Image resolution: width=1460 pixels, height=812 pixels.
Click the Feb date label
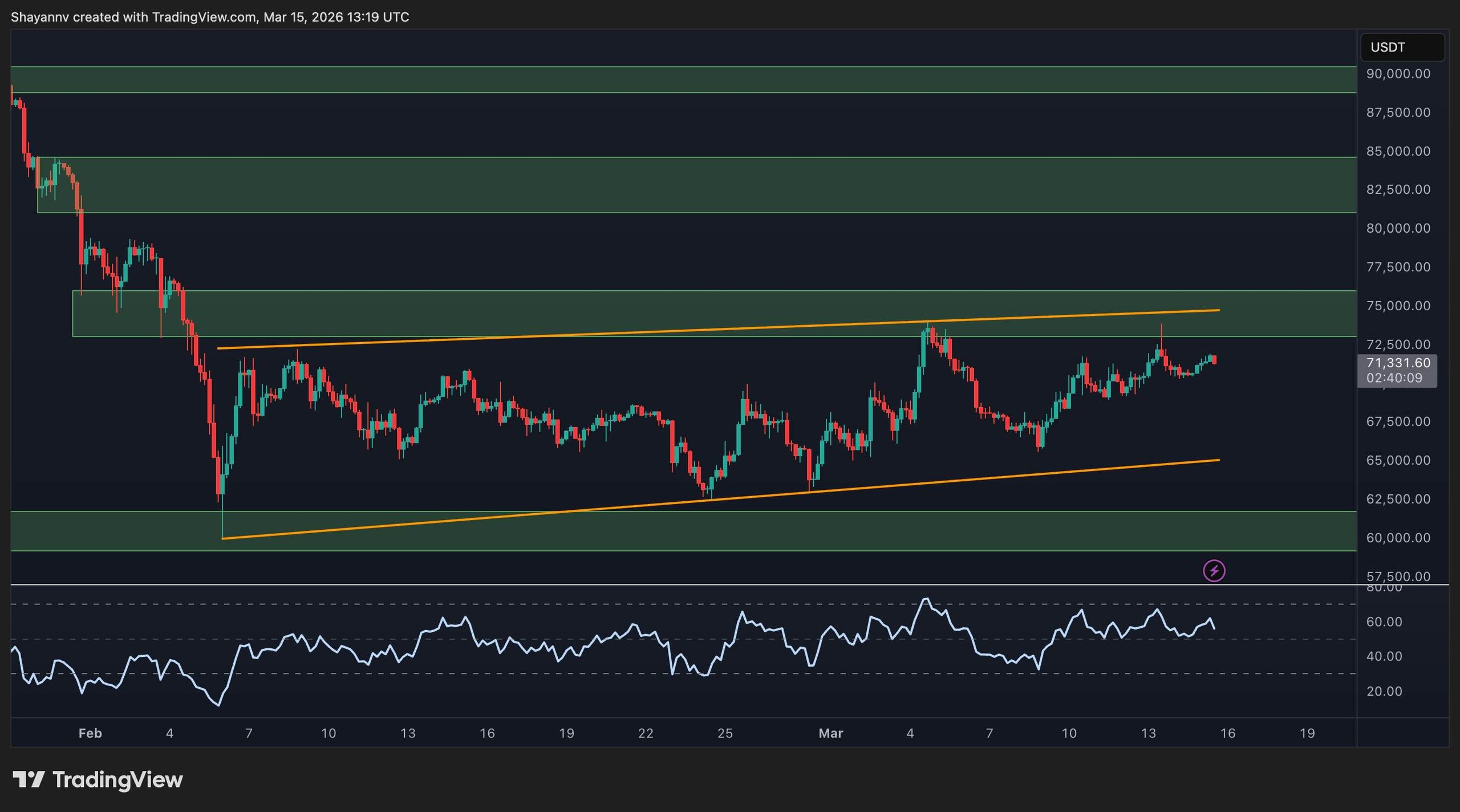(x=90, y=733)
